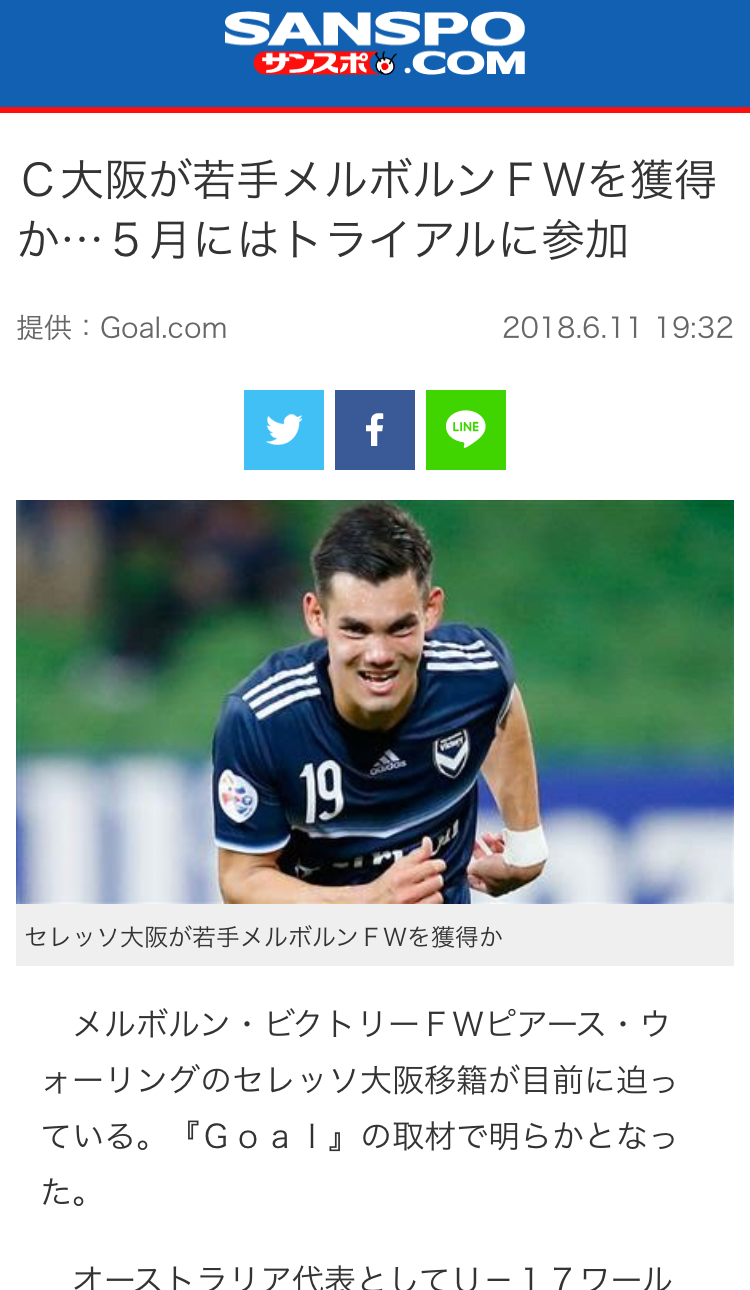Enlarge the player photo in the article
The width and height of the screenshot is (750, 1290).
[375, 702]
